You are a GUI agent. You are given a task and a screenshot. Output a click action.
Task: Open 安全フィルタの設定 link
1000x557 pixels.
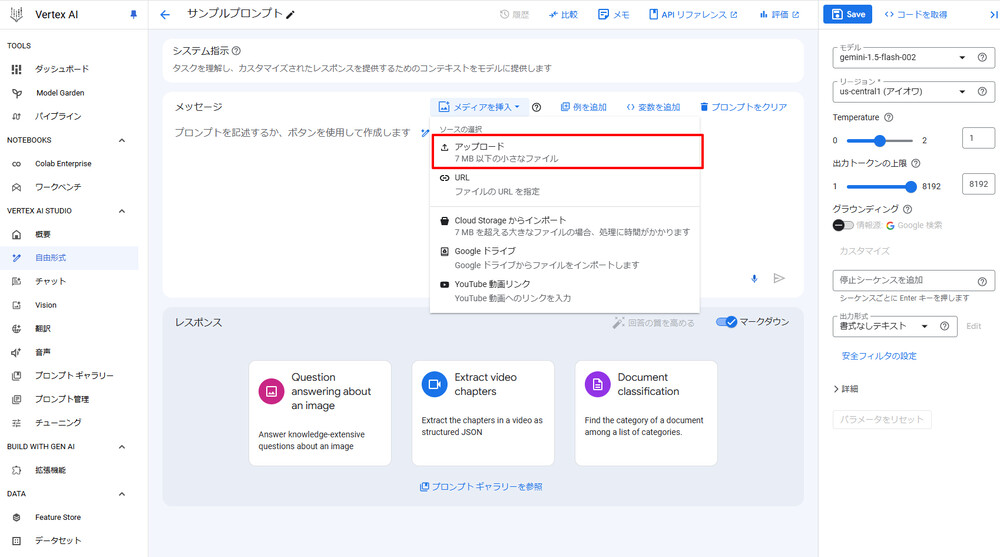coord(879,356)
